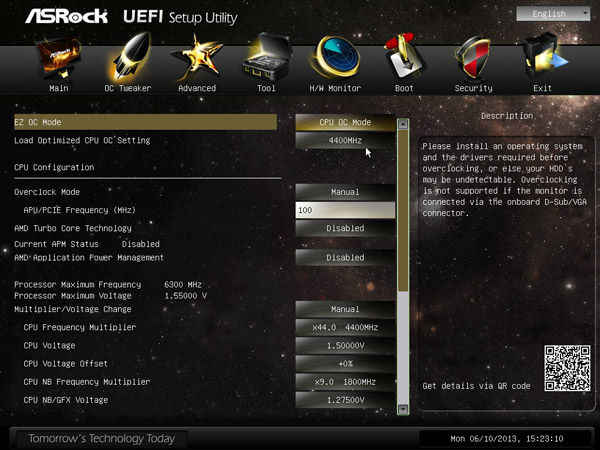Open the Advanced star icon
The image size is (600, 450).
pyautogui.click(x=197, y=57)
